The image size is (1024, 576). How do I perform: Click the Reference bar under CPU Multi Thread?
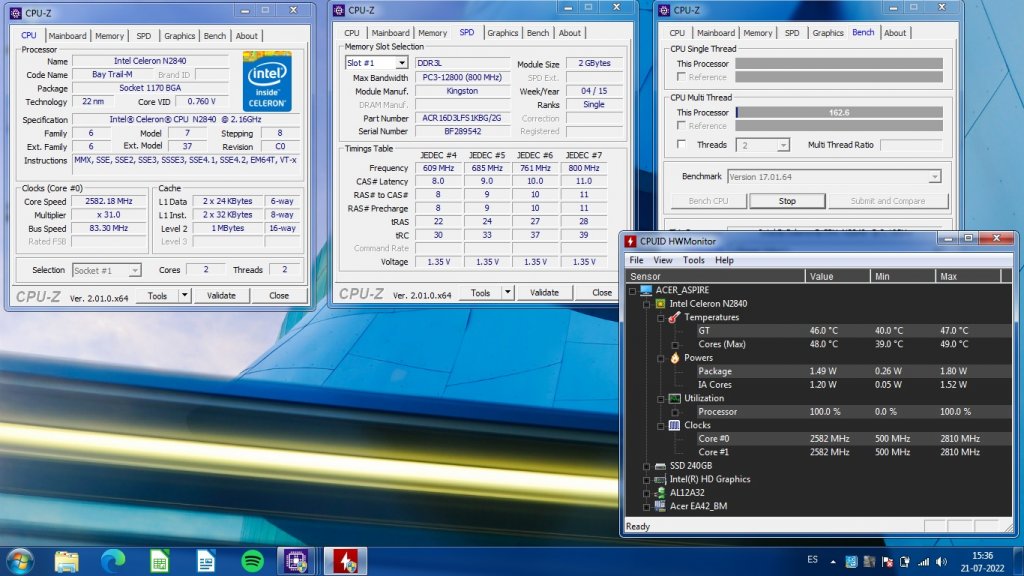pos(839,125)
